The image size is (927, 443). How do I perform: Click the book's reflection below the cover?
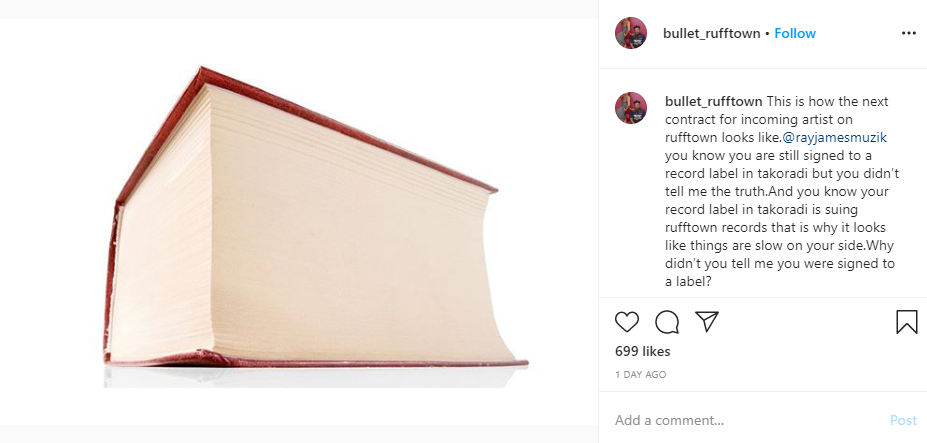pyautogui.click(x=313, y=377)
